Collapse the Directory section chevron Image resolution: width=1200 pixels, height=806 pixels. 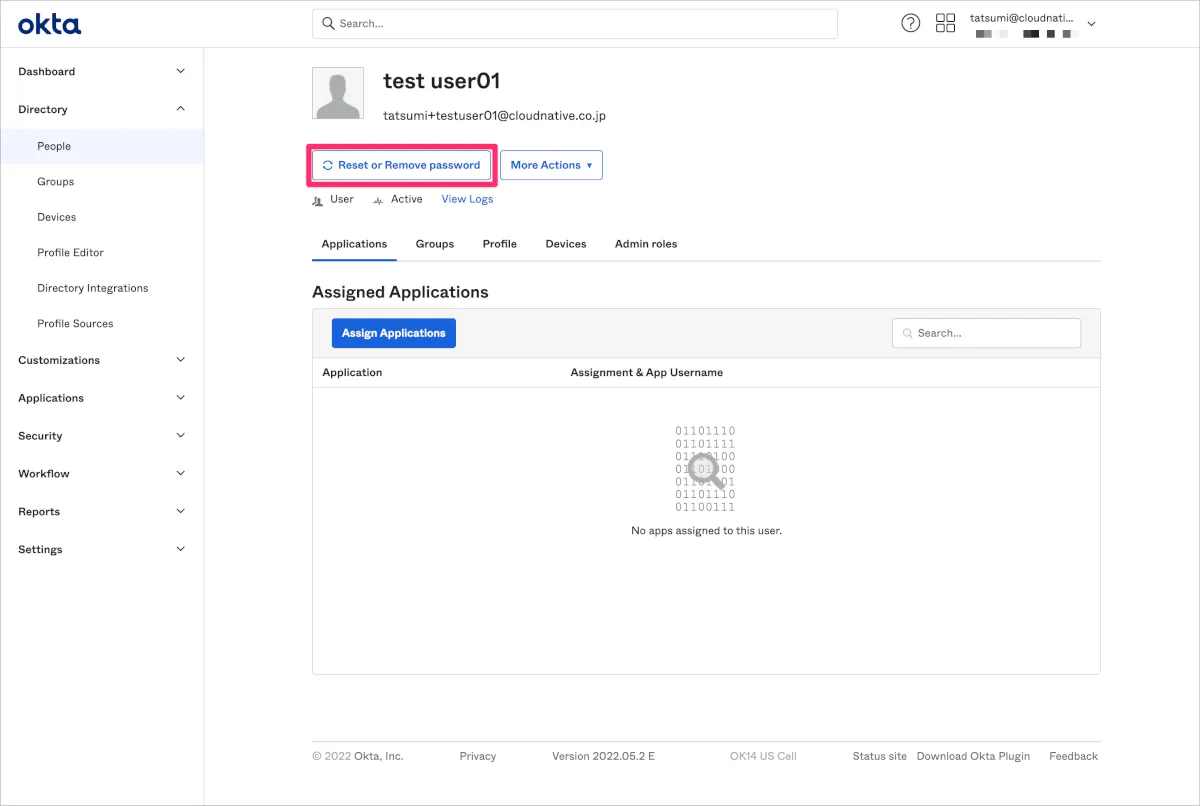point(180,109)
